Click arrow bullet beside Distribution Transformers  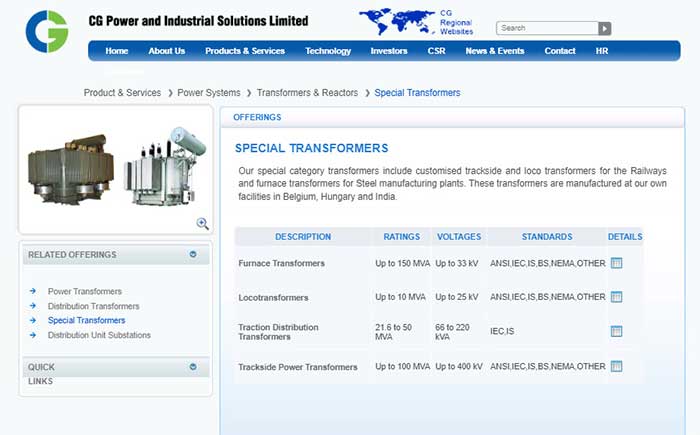pos(33,306)
